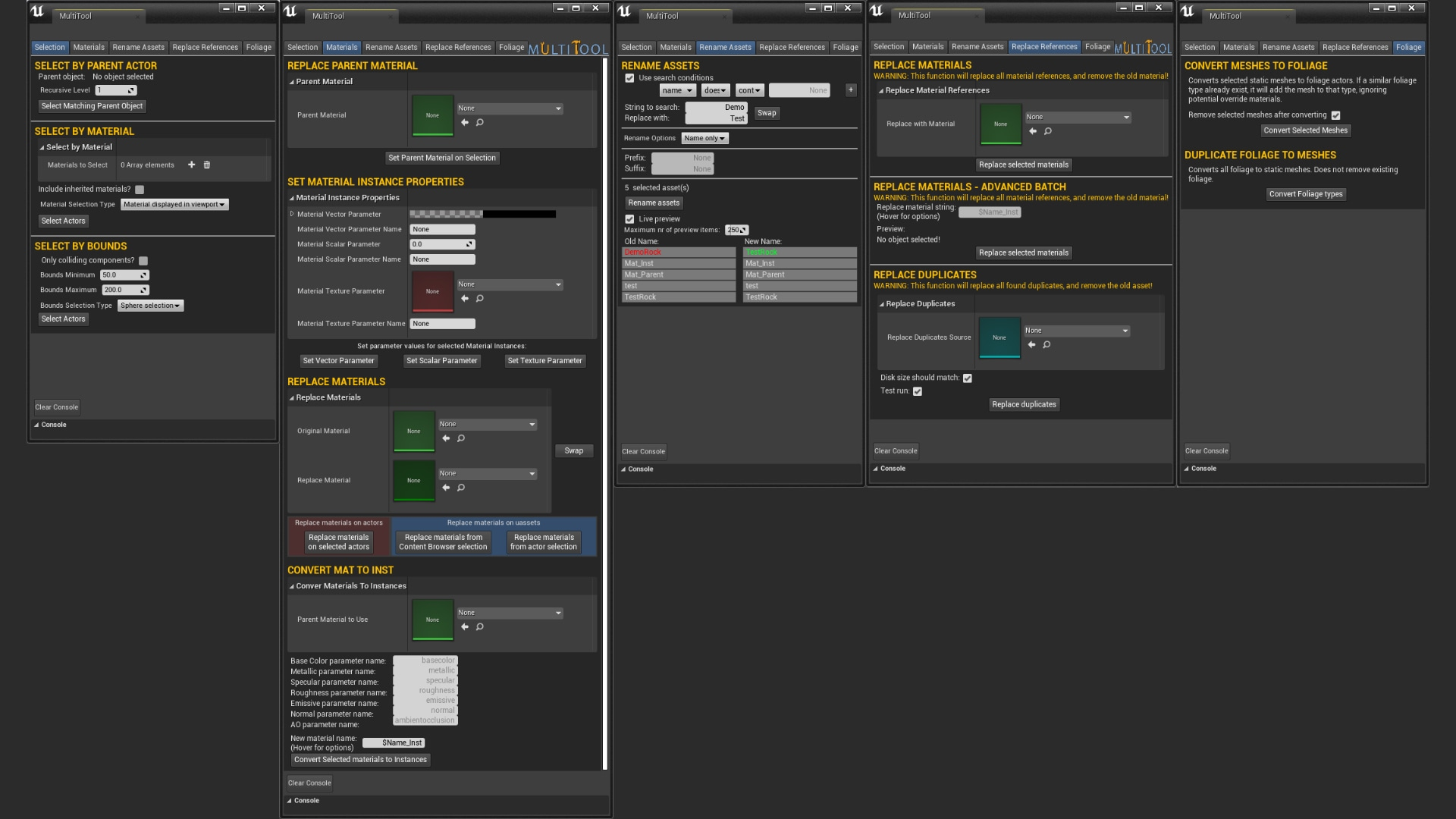Click Set Parent Material on Selection button
Image resolution: width=1456 pixels, height=819 pixels.
(x=442, y=158)
